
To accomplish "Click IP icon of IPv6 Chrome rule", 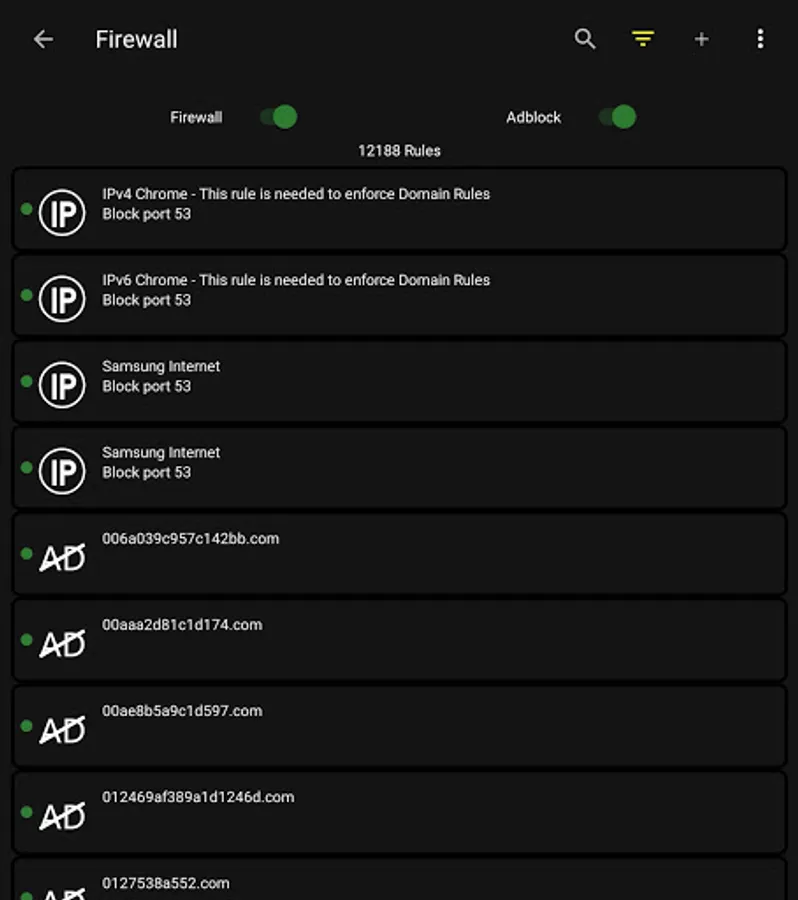I will pyautogui.click(x=62, y=298).
